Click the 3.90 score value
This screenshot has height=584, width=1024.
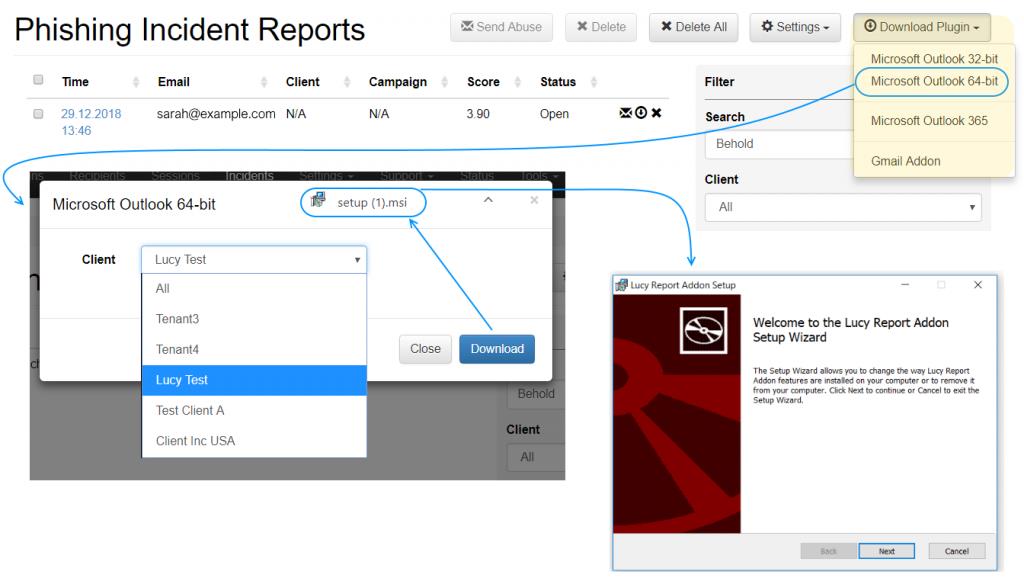coord(477,114)
